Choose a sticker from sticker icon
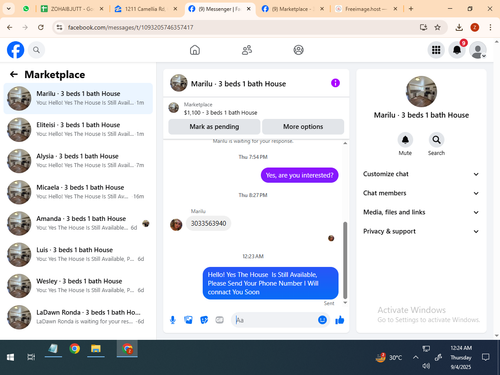This screenshot has height=375, width=500. tap(204, 320)
